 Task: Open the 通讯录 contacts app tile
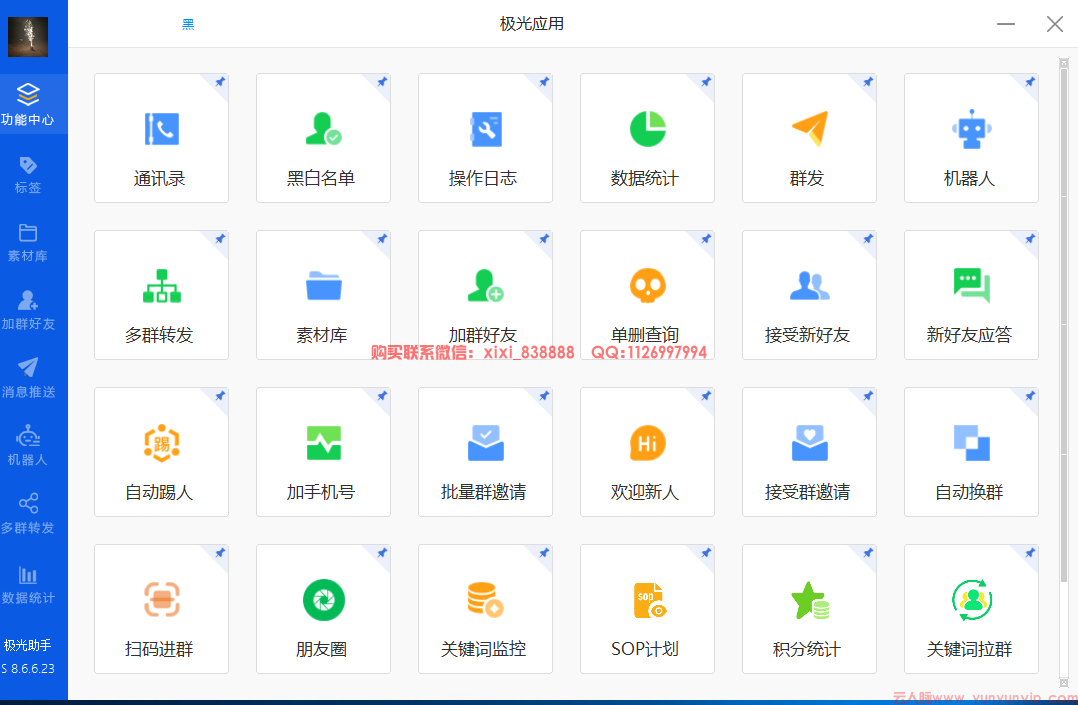coord(161,139)
